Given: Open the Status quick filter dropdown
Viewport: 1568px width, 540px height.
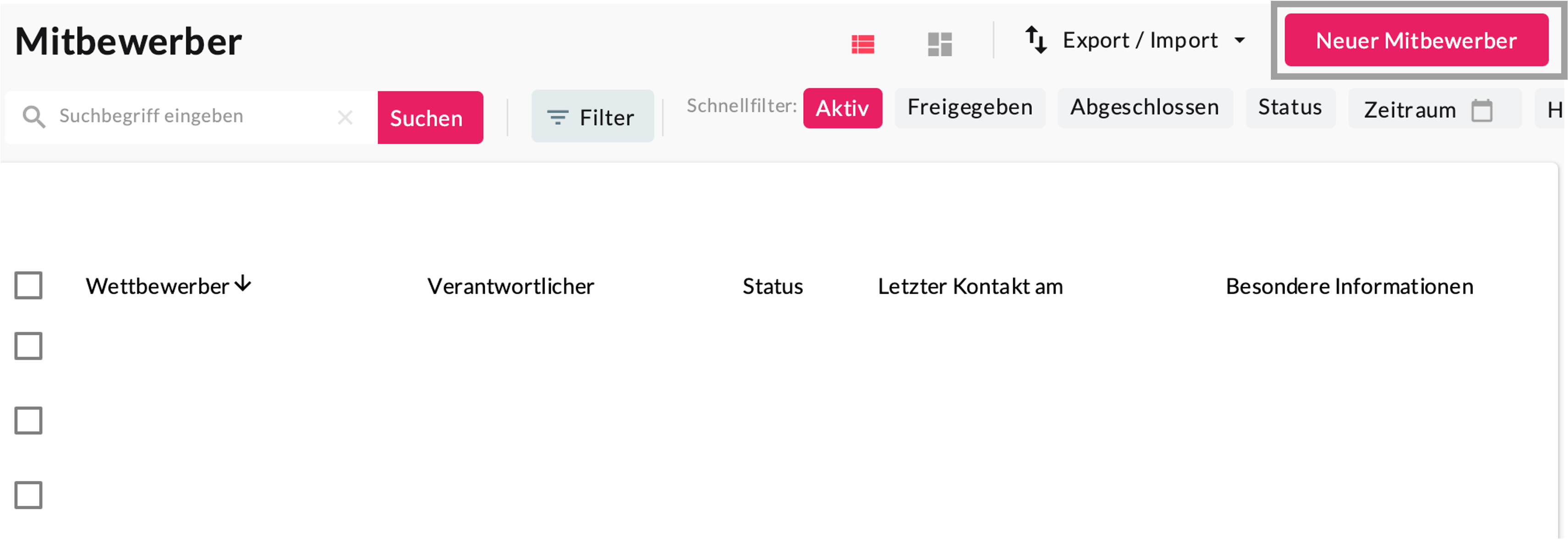Looking at the screenshot, I should click(1290, 108).
